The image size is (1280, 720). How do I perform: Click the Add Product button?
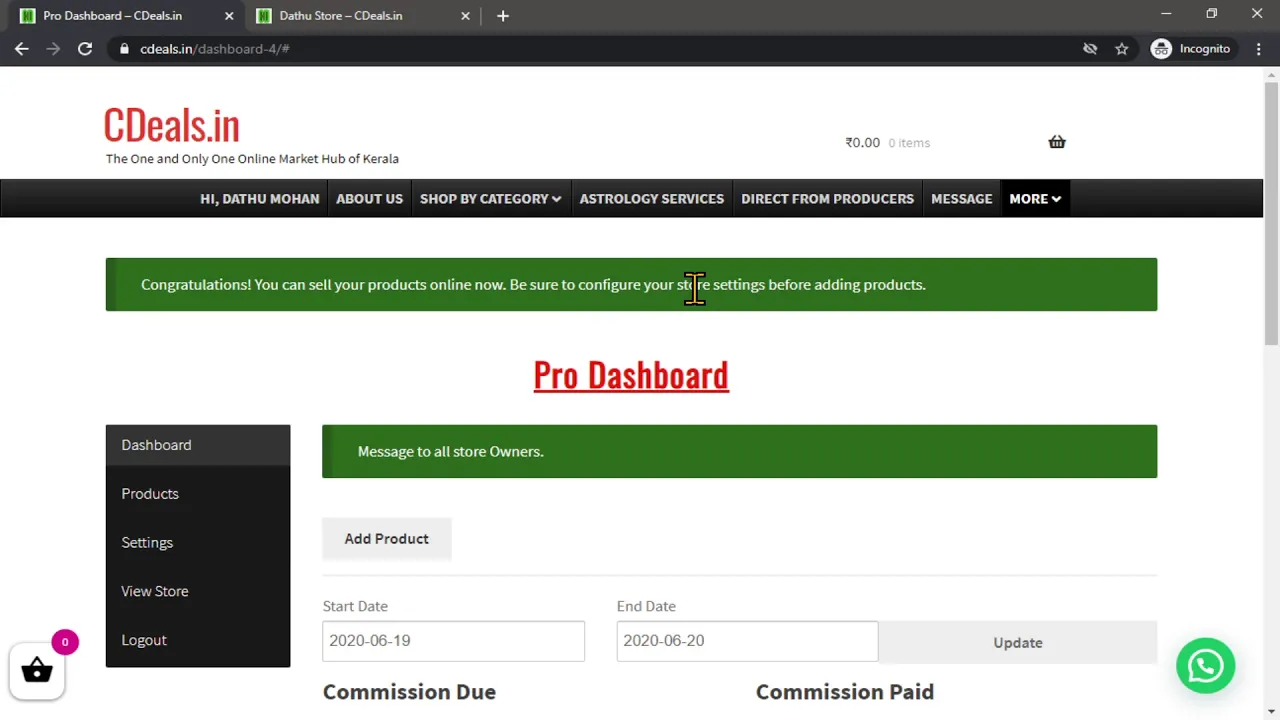[387, 538]
